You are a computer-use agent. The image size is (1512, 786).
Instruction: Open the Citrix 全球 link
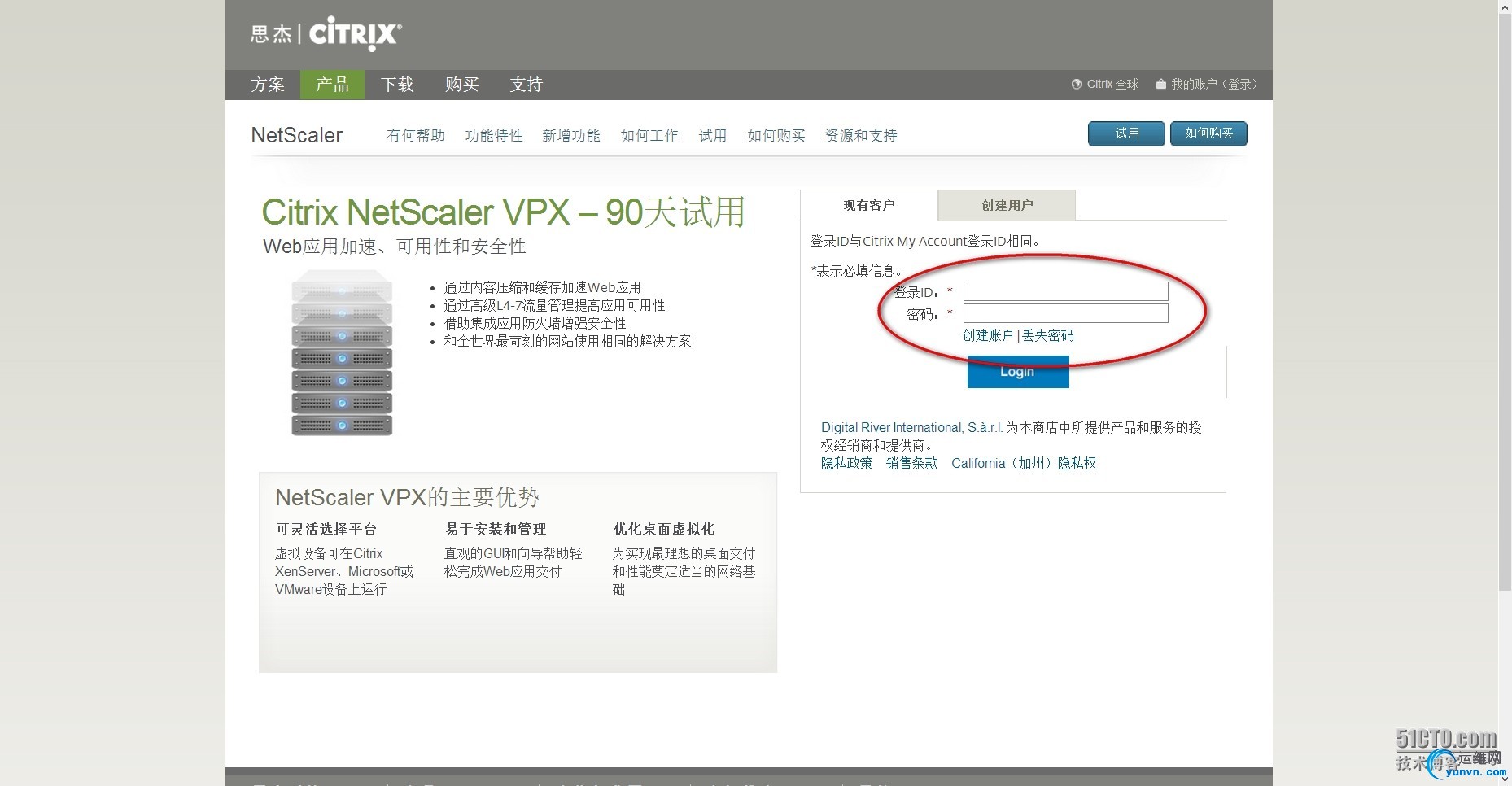click(1112, 85)
